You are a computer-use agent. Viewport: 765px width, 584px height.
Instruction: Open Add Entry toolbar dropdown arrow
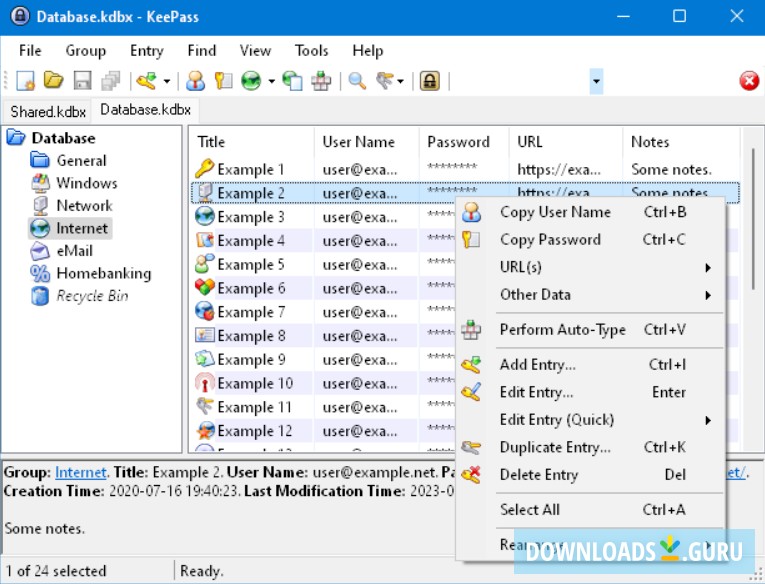pyautogui.click(x=167, y=81)
